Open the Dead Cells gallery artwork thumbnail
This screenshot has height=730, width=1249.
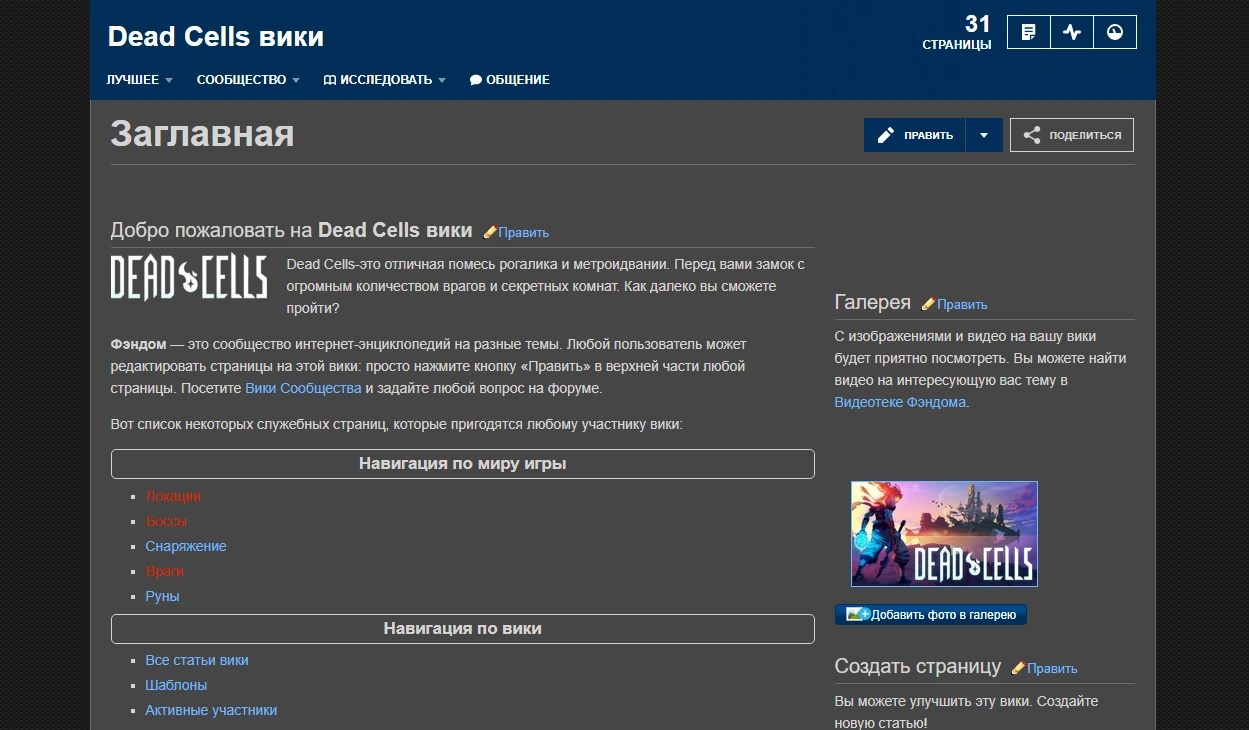pyautogui.click(x=944, y=534)
